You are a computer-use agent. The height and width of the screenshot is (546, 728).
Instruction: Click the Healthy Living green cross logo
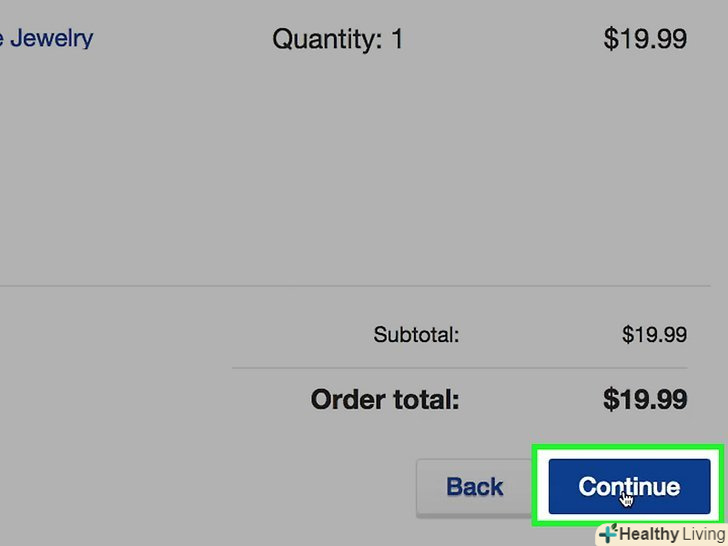pos(606,534)
